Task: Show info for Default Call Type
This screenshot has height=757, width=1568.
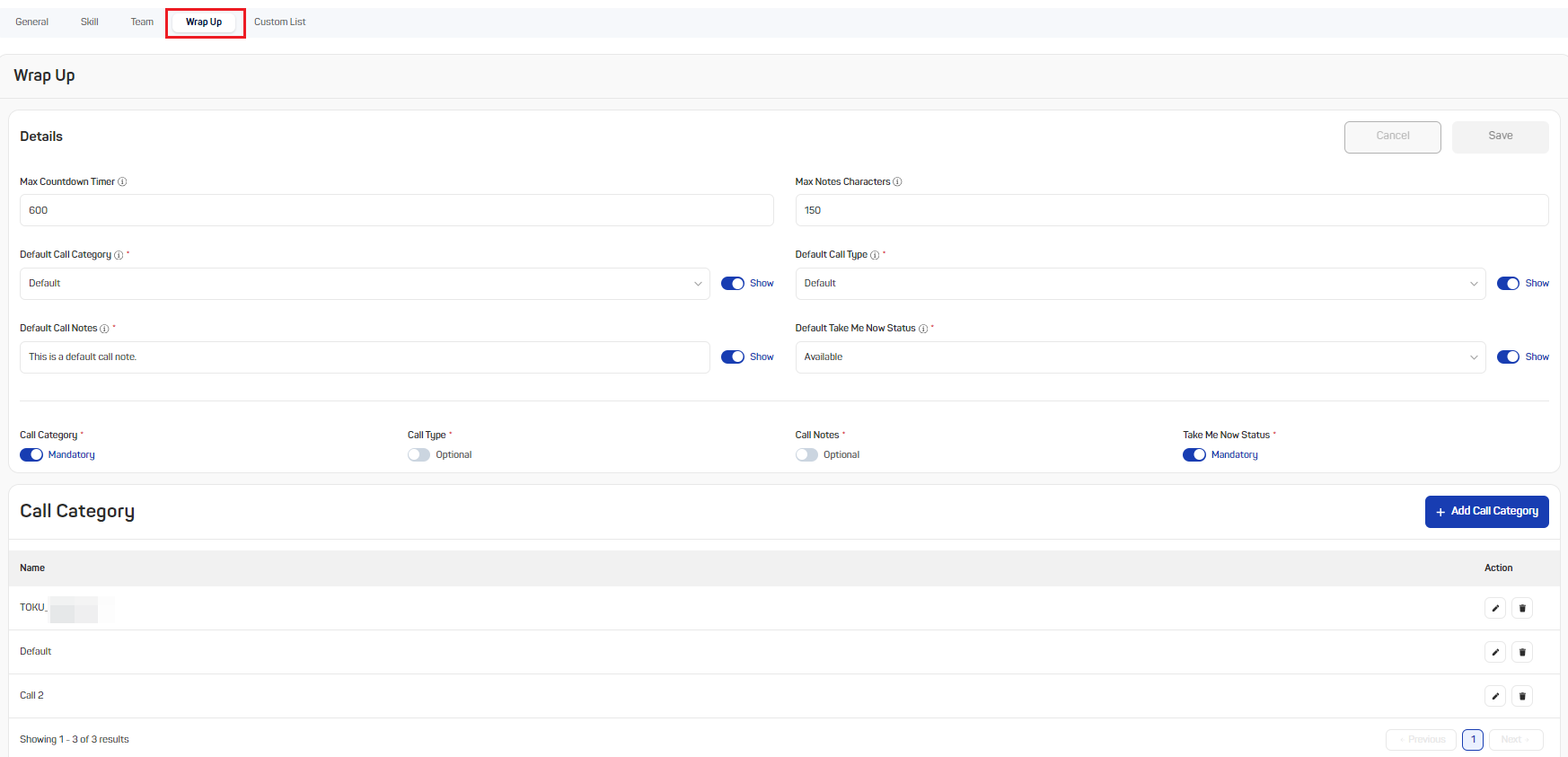Action: 875,255
